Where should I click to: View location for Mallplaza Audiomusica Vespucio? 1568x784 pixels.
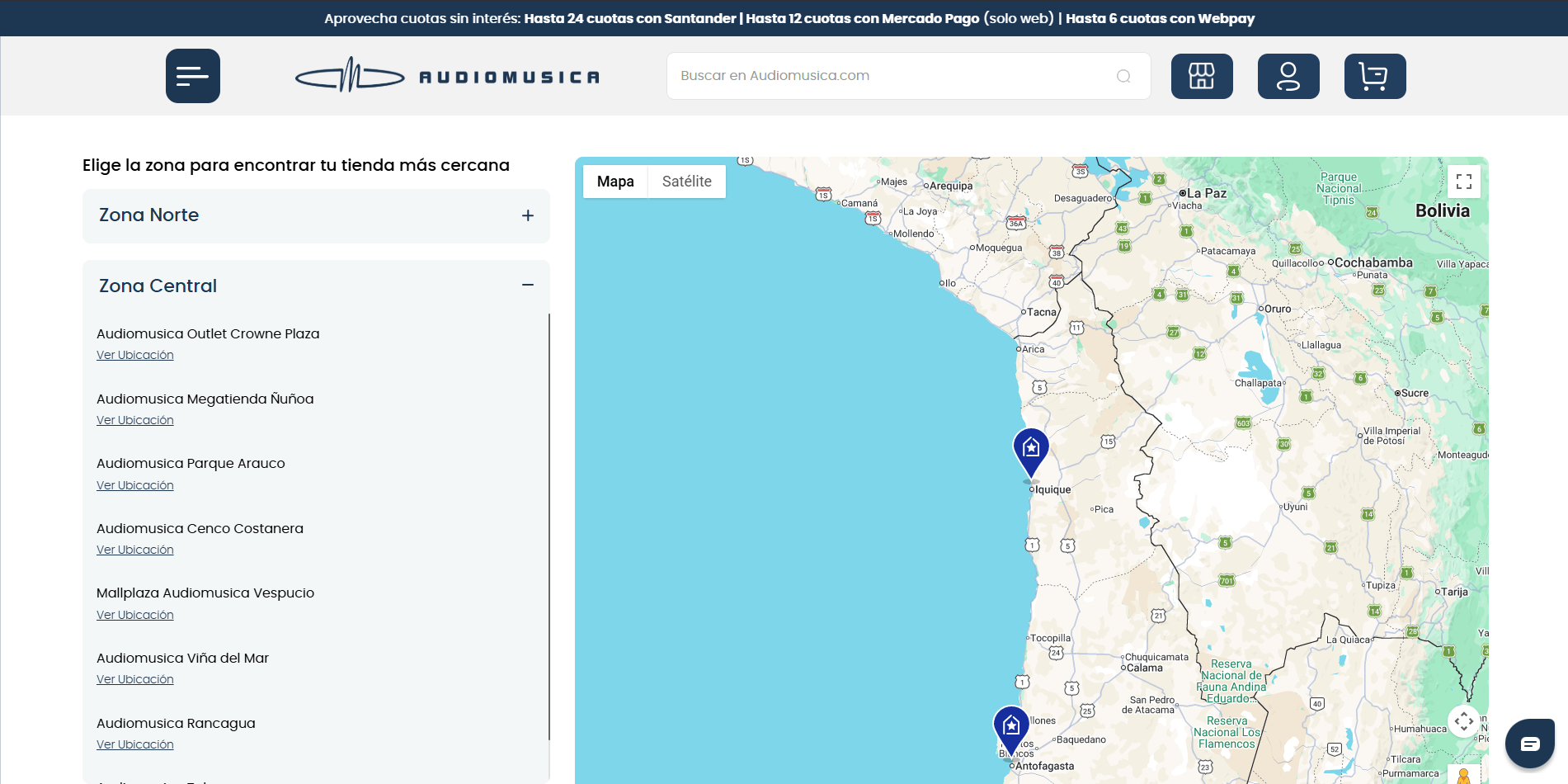pos(135,615)
